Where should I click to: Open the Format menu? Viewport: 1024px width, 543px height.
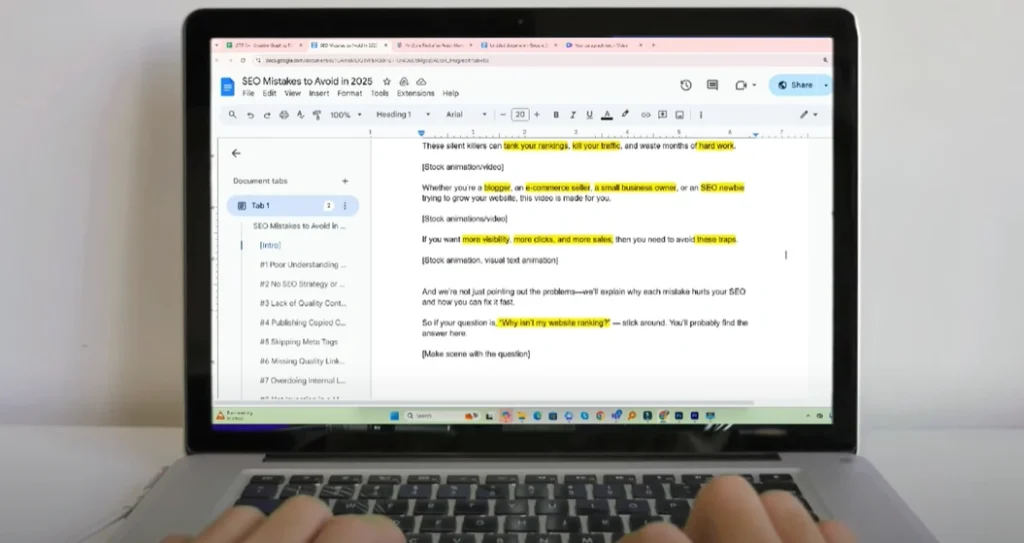click(x=349, y=93)
